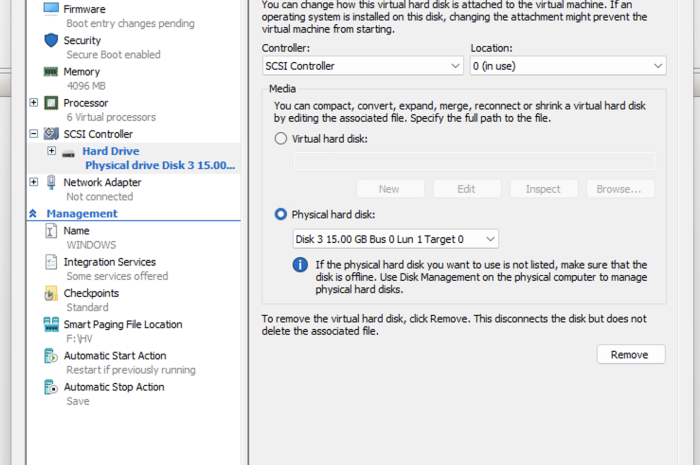Viewport: 700px width, 465px height.
Task: Click the SCSI Controller icon
Action: point(51,134)
